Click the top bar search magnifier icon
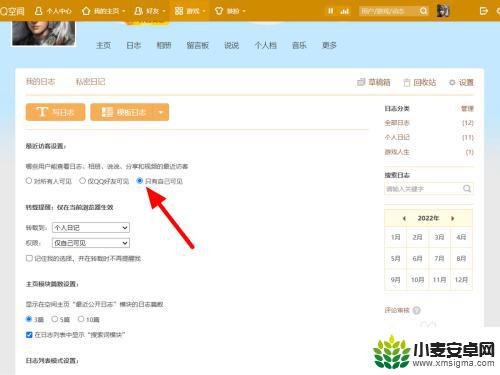The image size is (500, 375). pos(423,11)
